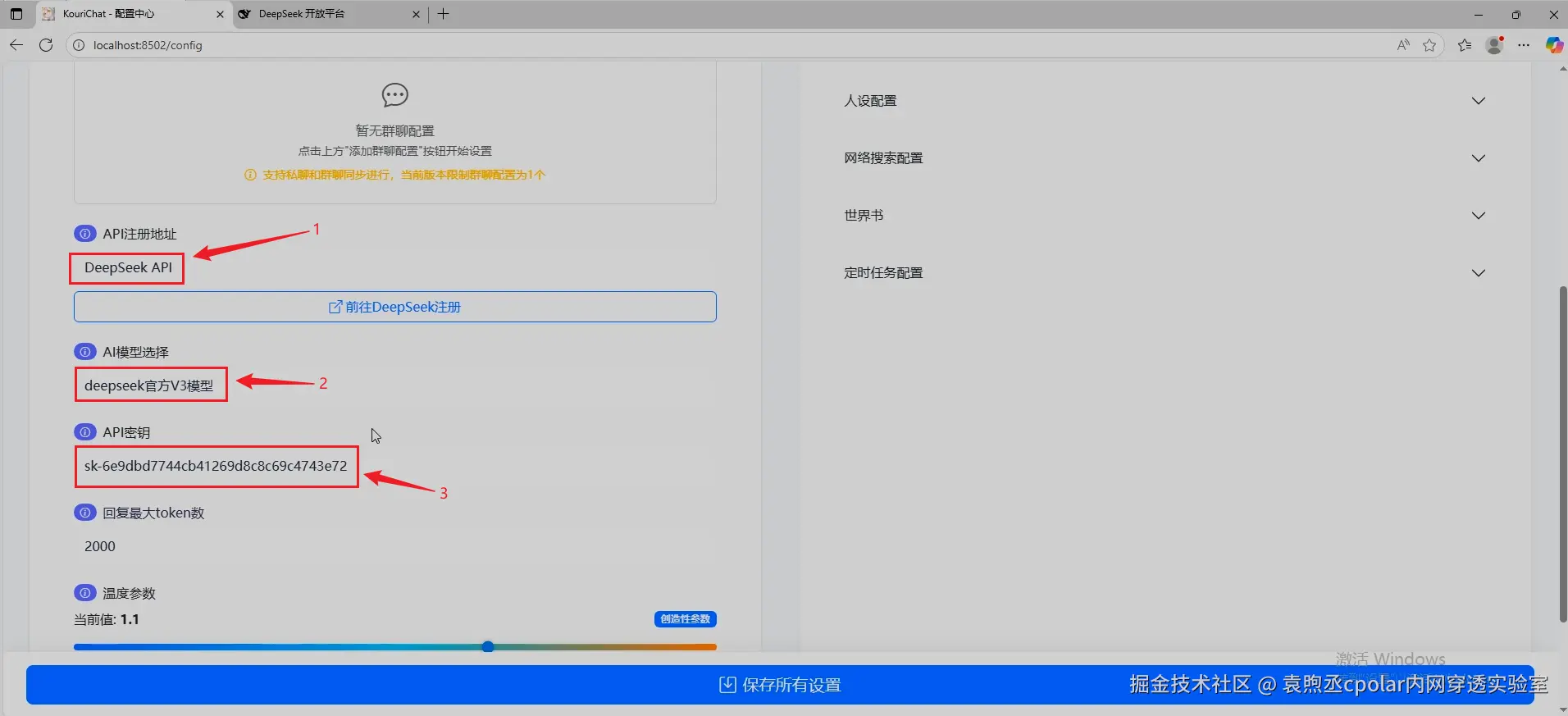Expand the 网络搜索配置 section
This screenshot has height=716, width=1568.
(x=1165, y=158)
